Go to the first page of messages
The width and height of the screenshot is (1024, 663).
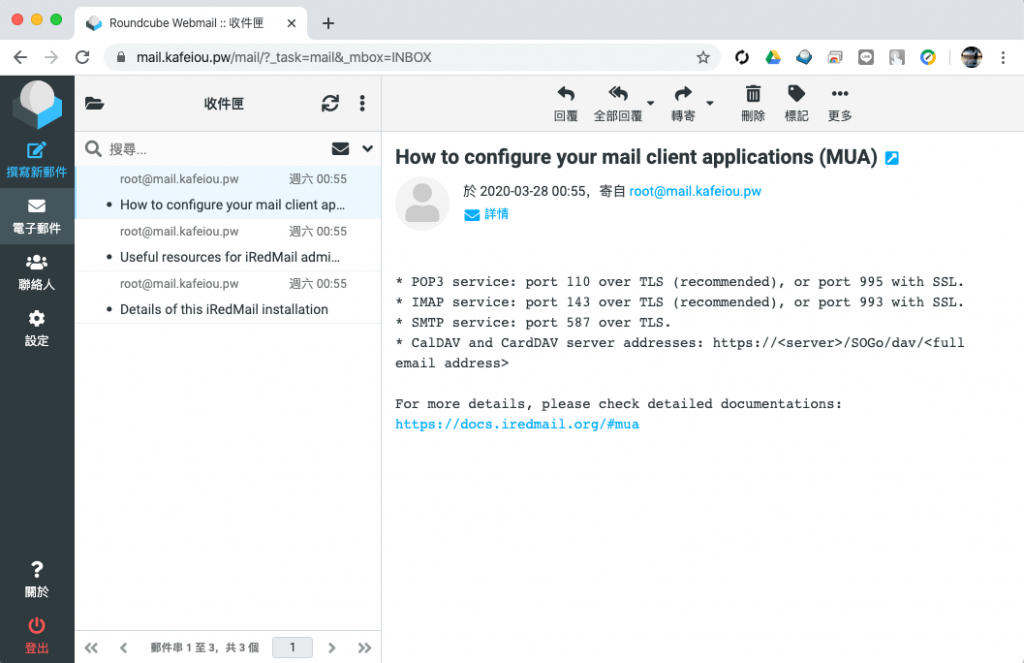pos(91,648)
